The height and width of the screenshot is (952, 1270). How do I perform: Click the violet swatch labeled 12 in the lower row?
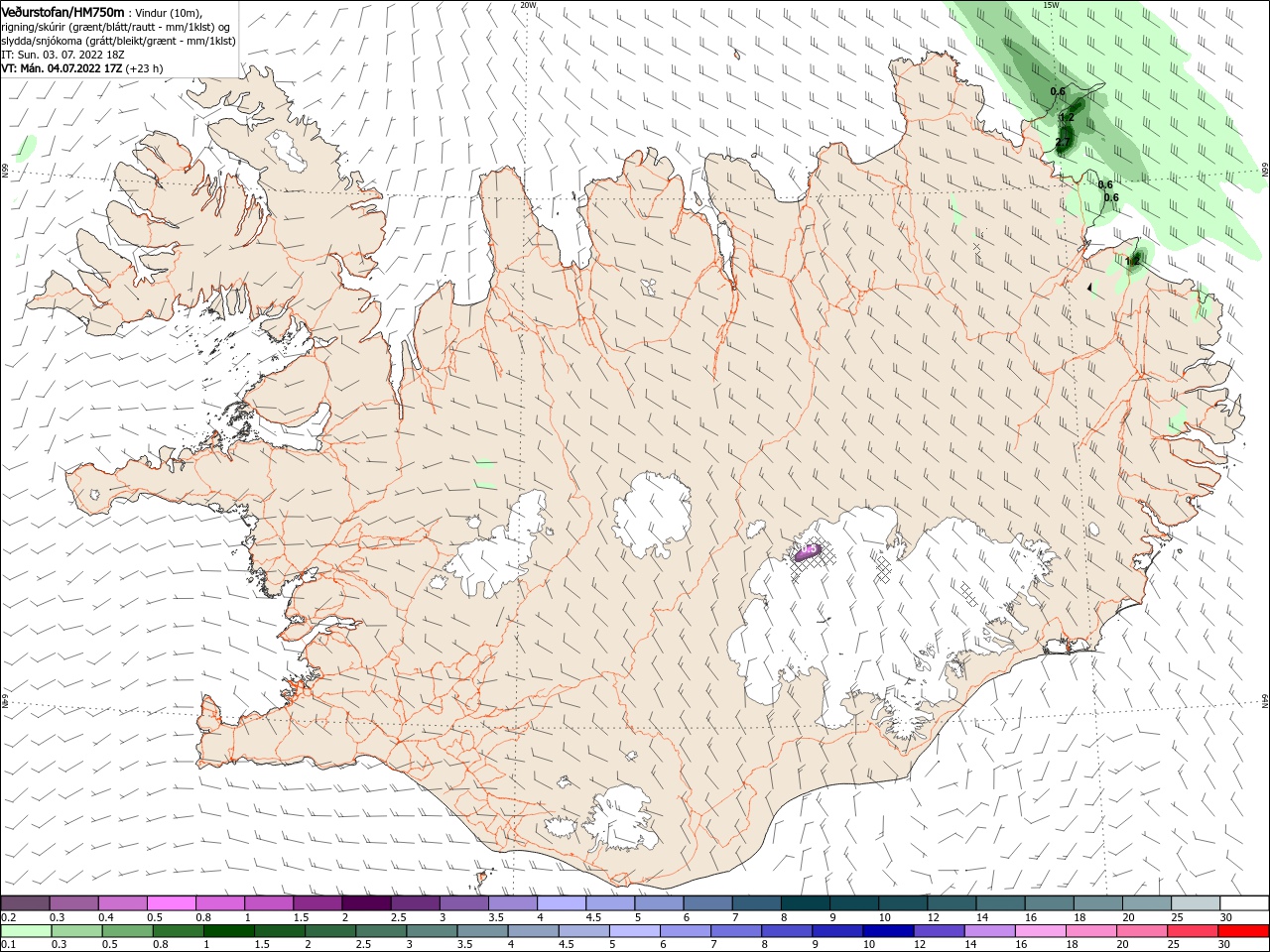[938, 931]
